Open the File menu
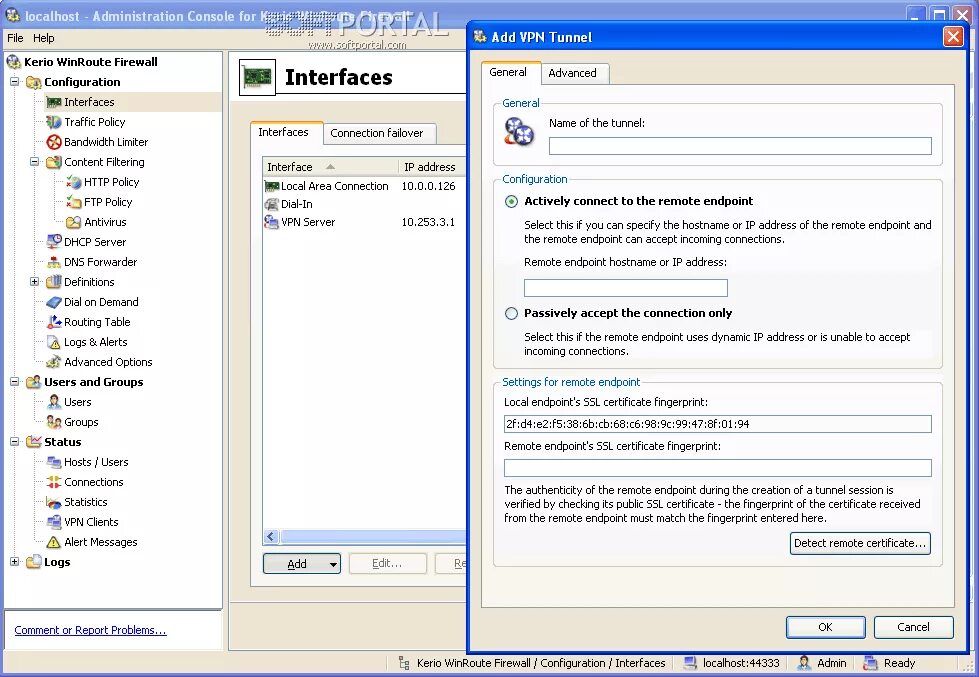 click(x=15, y=38)
